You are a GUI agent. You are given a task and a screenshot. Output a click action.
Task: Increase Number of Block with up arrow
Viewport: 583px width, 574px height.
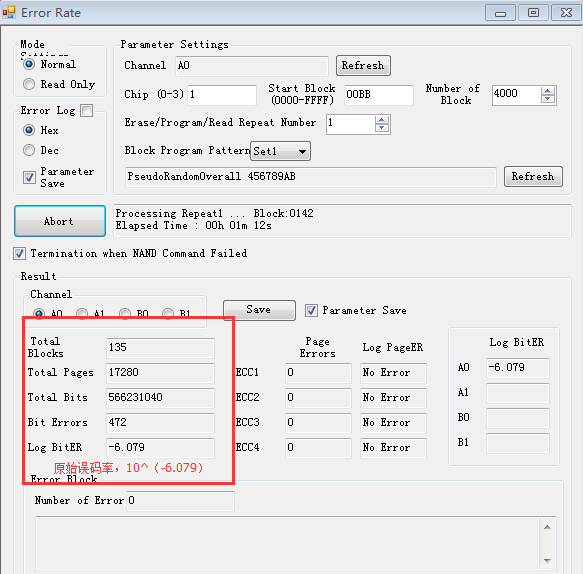tap(547, 91)
